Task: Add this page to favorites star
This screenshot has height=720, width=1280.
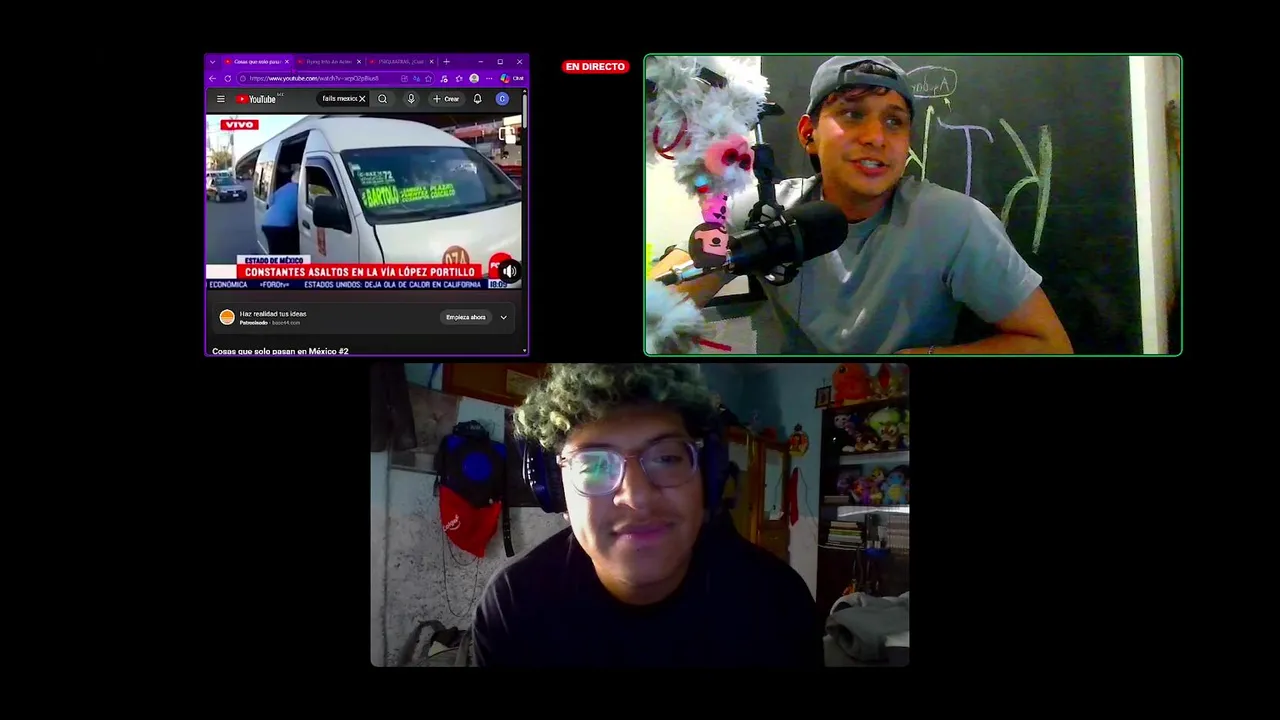Action: point(428,78)
